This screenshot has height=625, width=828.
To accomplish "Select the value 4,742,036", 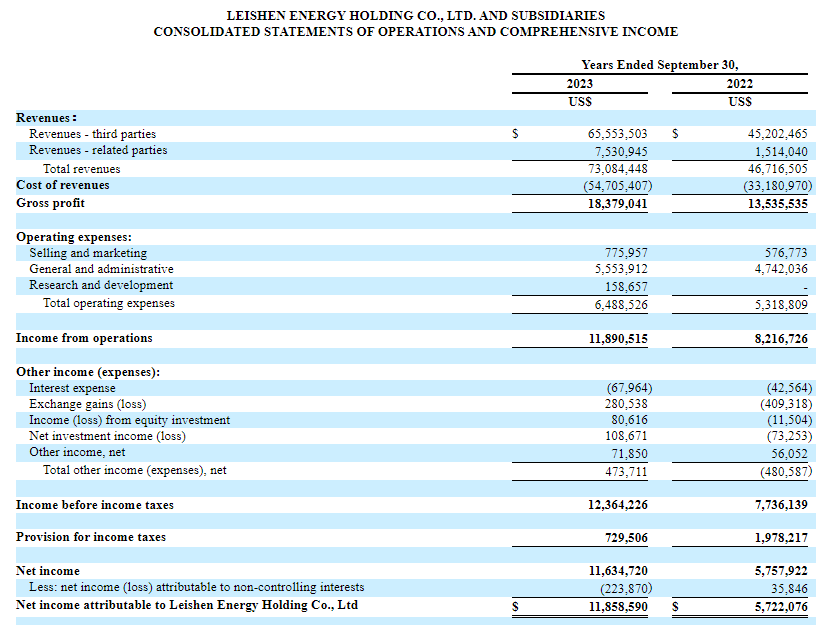I will coord(782,269).
